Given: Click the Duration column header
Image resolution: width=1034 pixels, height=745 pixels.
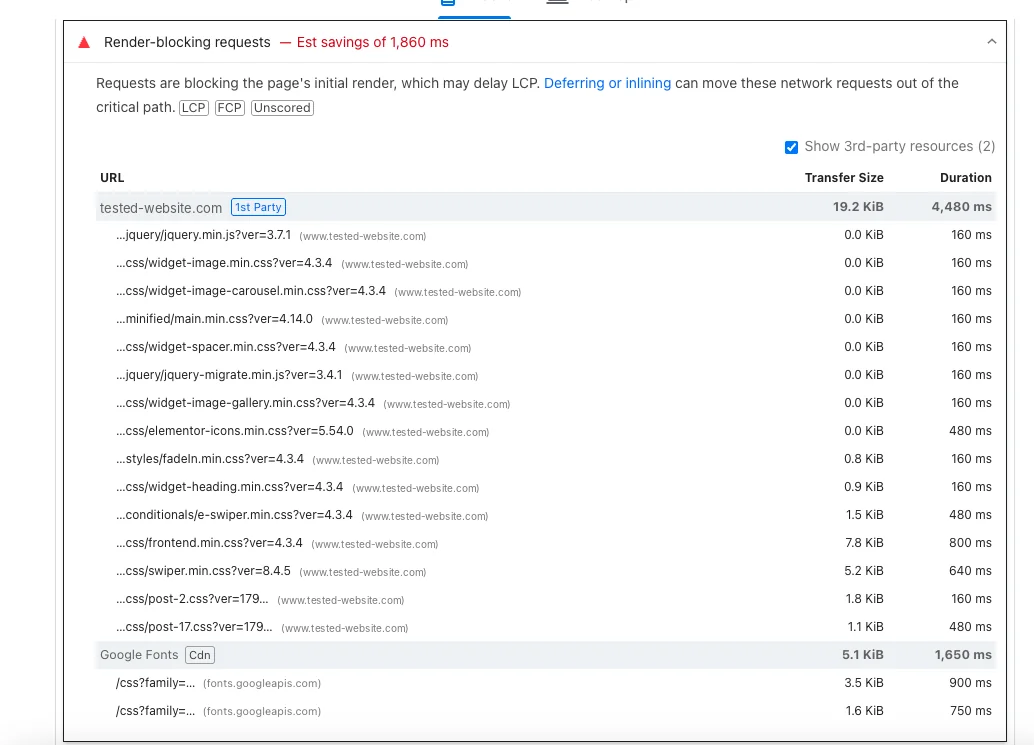Looking at the screenshot, I should 965,177.
